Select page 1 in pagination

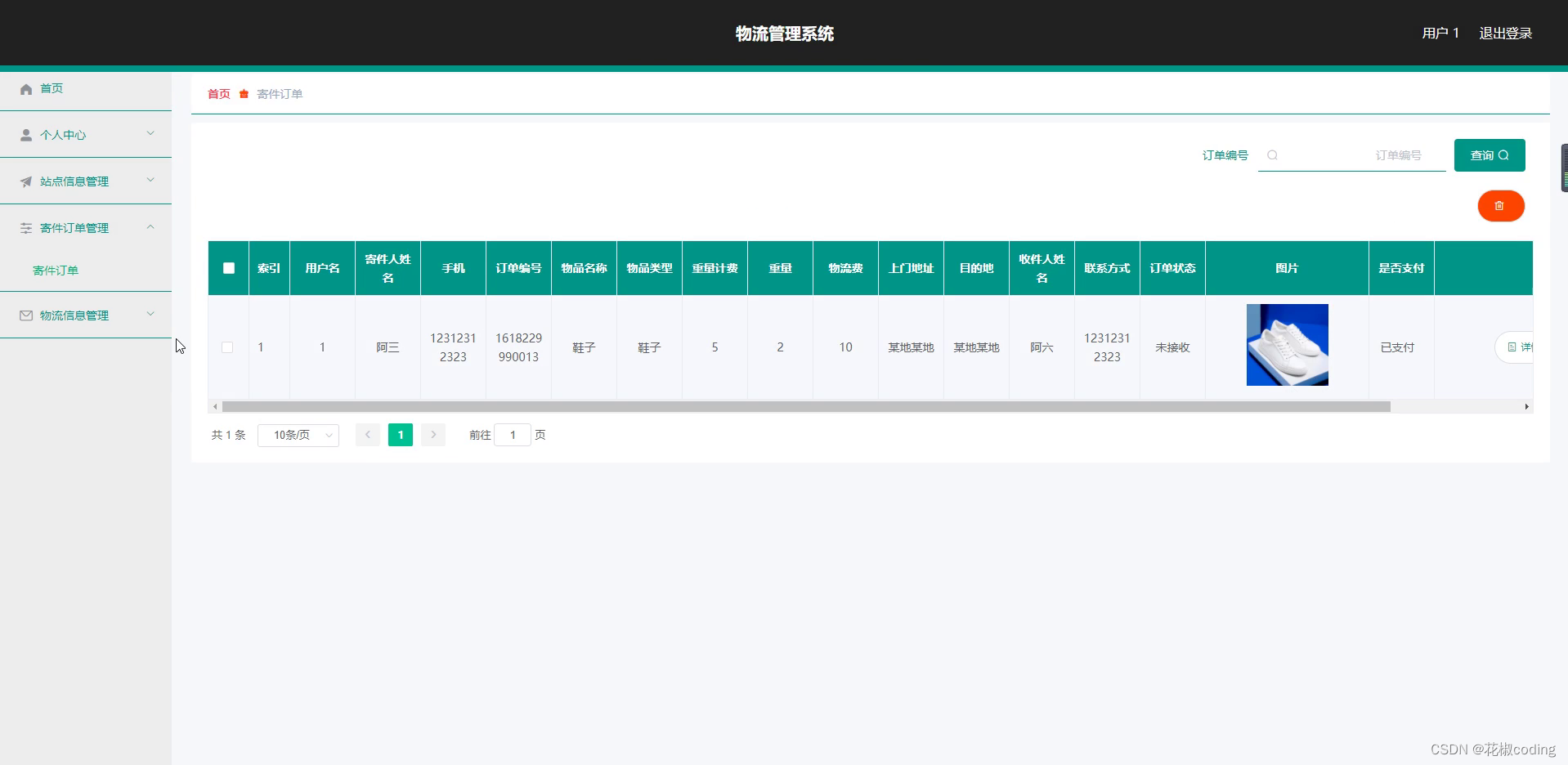point(401,435)
